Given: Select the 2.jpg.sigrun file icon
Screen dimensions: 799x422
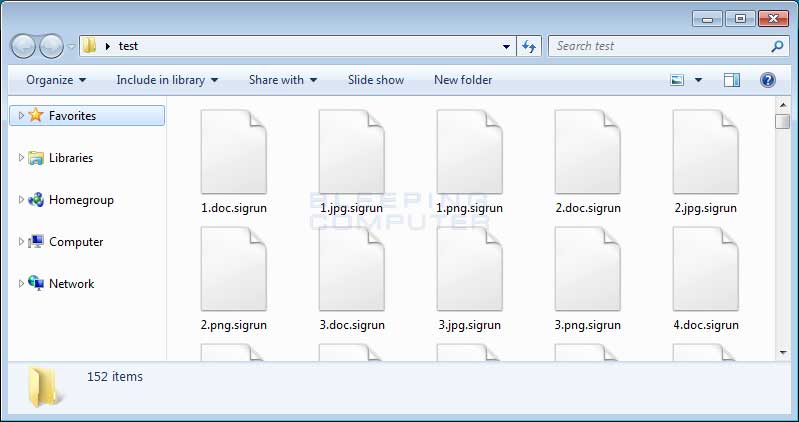Looking at the screenshot, I should (706, 152).
